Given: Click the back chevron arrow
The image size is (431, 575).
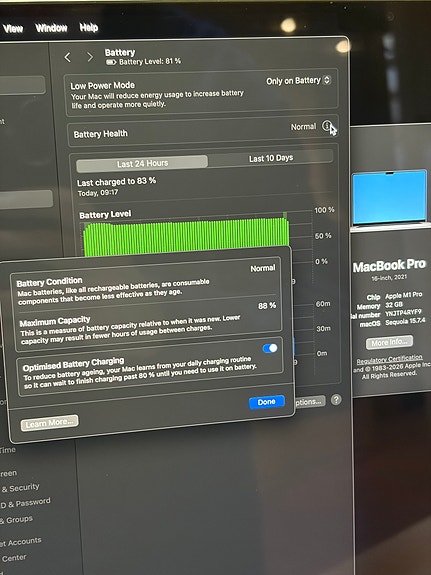Looking at the screenshot, I should (x=67, y=57).
